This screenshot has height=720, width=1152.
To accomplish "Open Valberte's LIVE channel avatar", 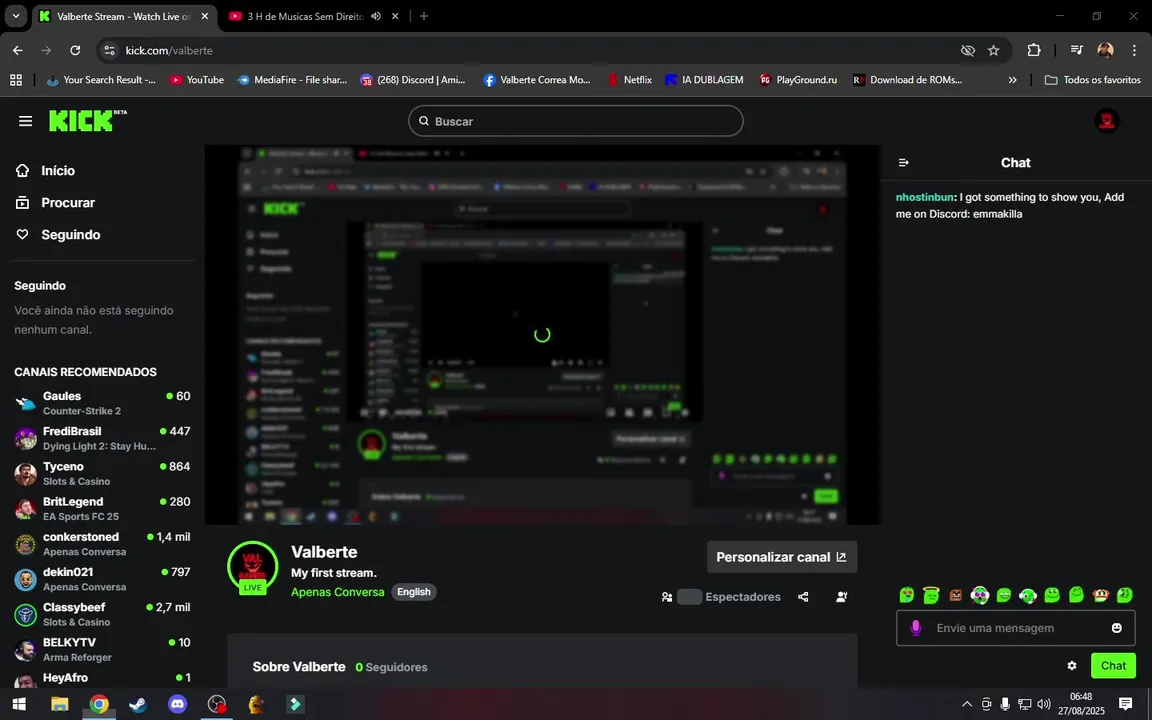I will pyautogui.click(x=252, y=567).
